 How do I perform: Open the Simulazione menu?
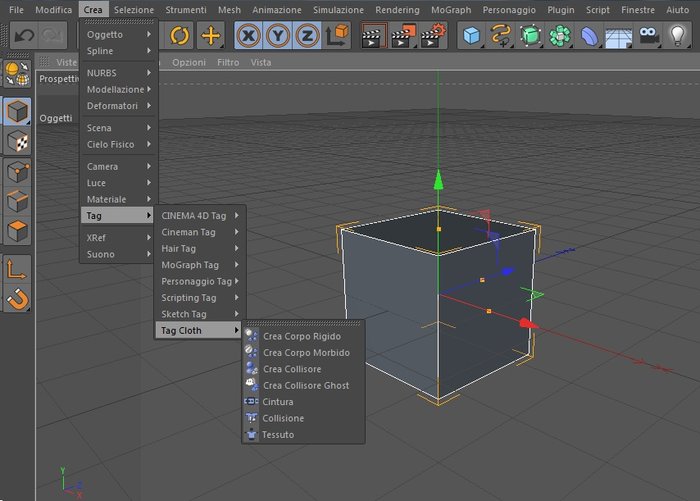click(x=338, y=10)
